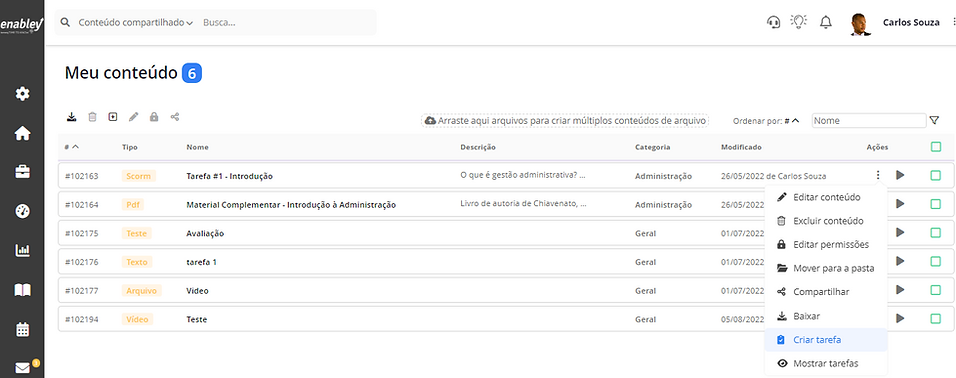
Task: Expand the Conteúdo compartilhado search dropdown
Action: pyautogui.click(x=135, y=23)
